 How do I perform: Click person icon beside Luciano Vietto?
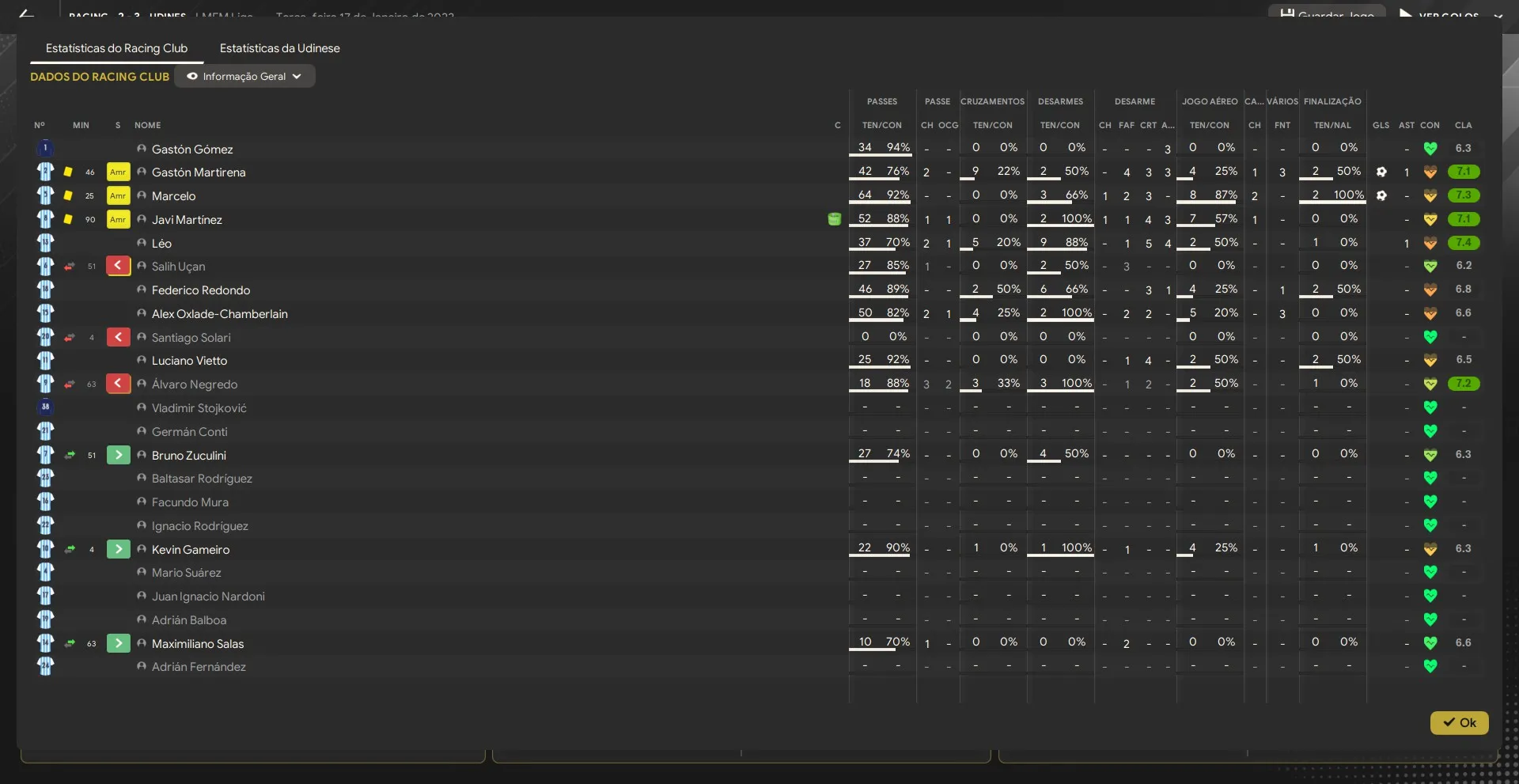coord(142,360)
